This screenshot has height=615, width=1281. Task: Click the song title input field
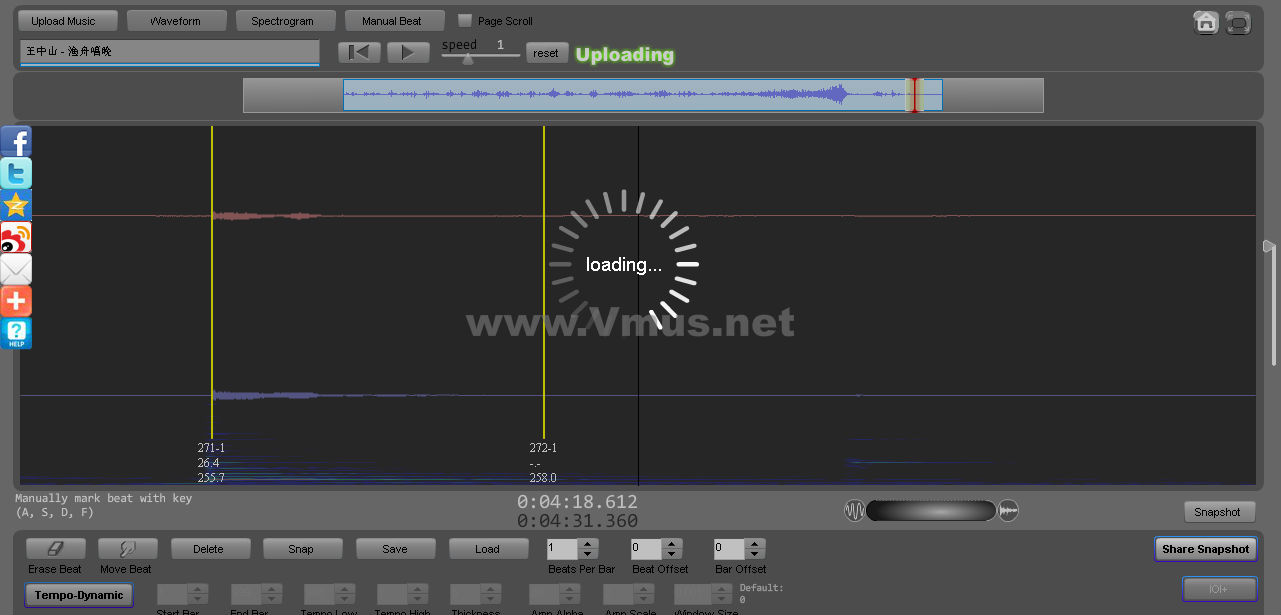169,51
